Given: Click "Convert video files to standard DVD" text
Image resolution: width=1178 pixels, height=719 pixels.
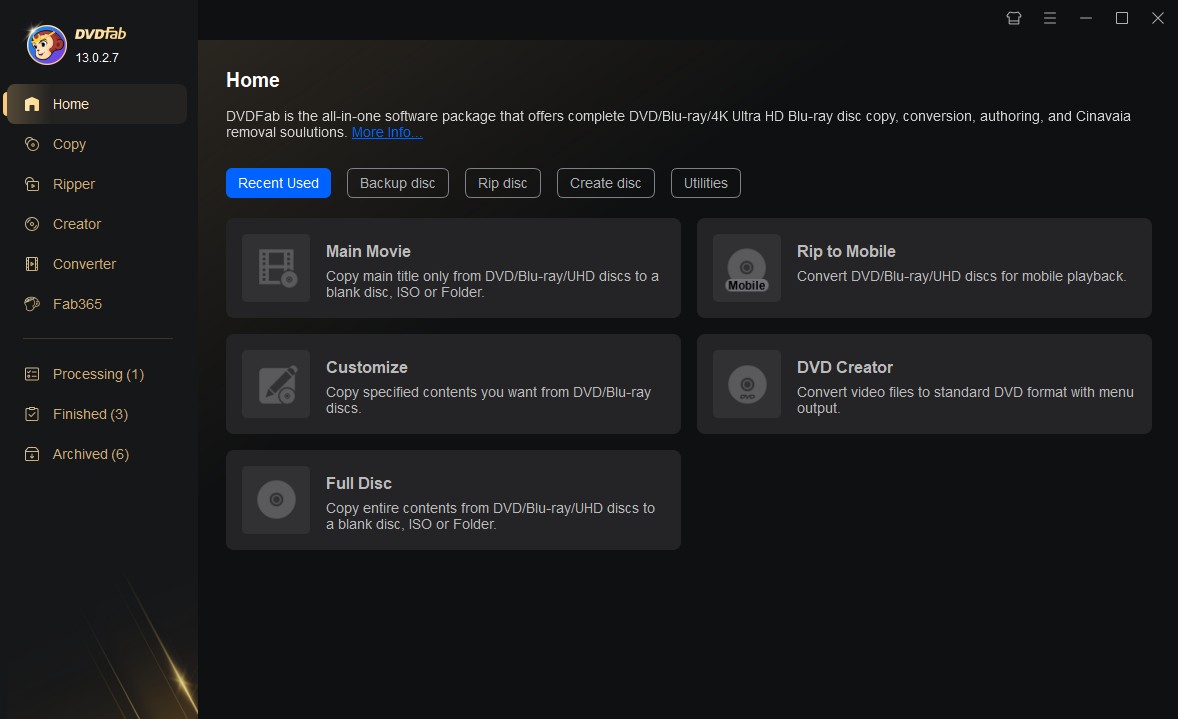Looking at the screenshot, I should coord(965,400).
